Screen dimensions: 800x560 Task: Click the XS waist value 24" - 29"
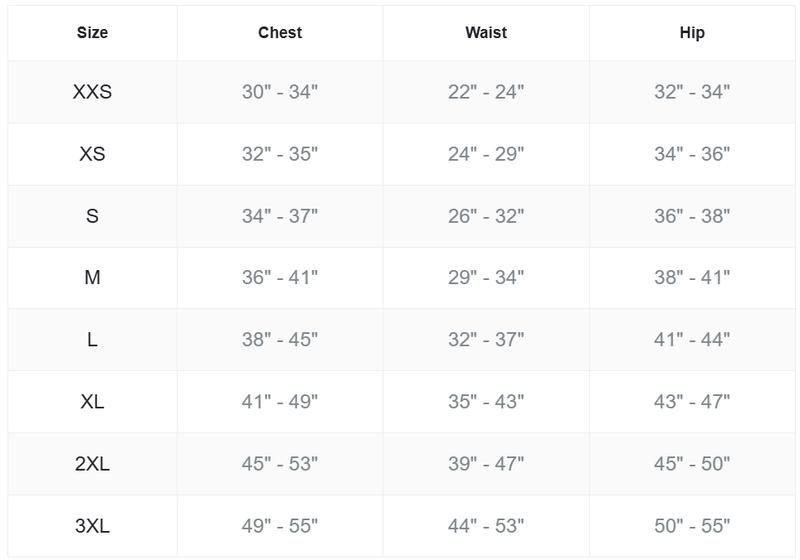486,154
